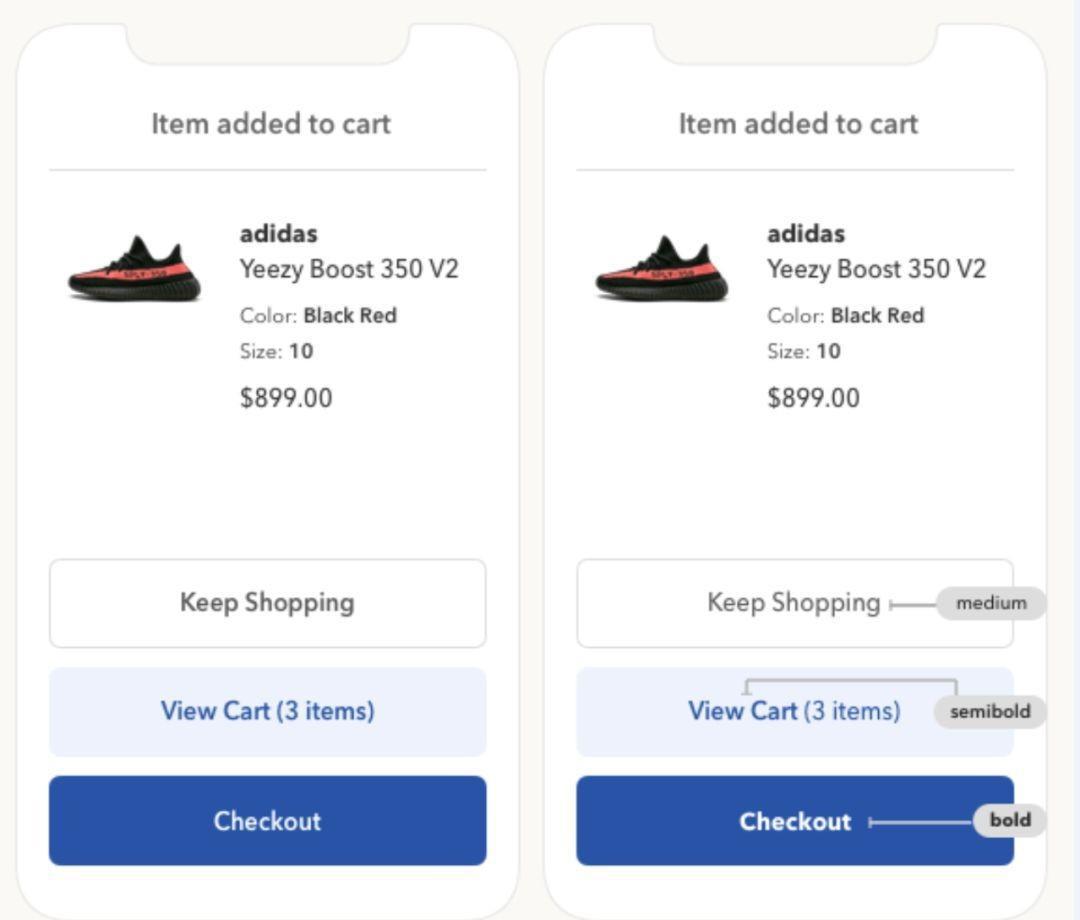This screenshot has width=1080, height=920.
Task: Click the bold annotation tag
Action: [1010, 820]
